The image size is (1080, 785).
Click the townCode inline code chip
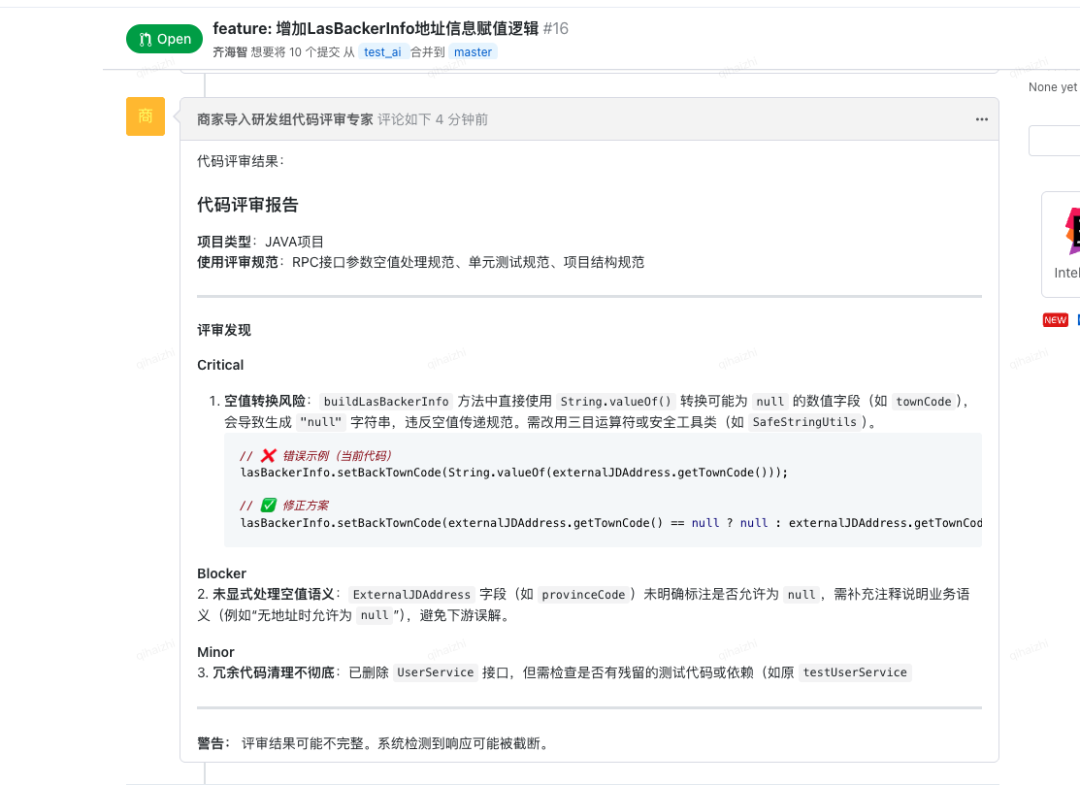tap(923, 401)
